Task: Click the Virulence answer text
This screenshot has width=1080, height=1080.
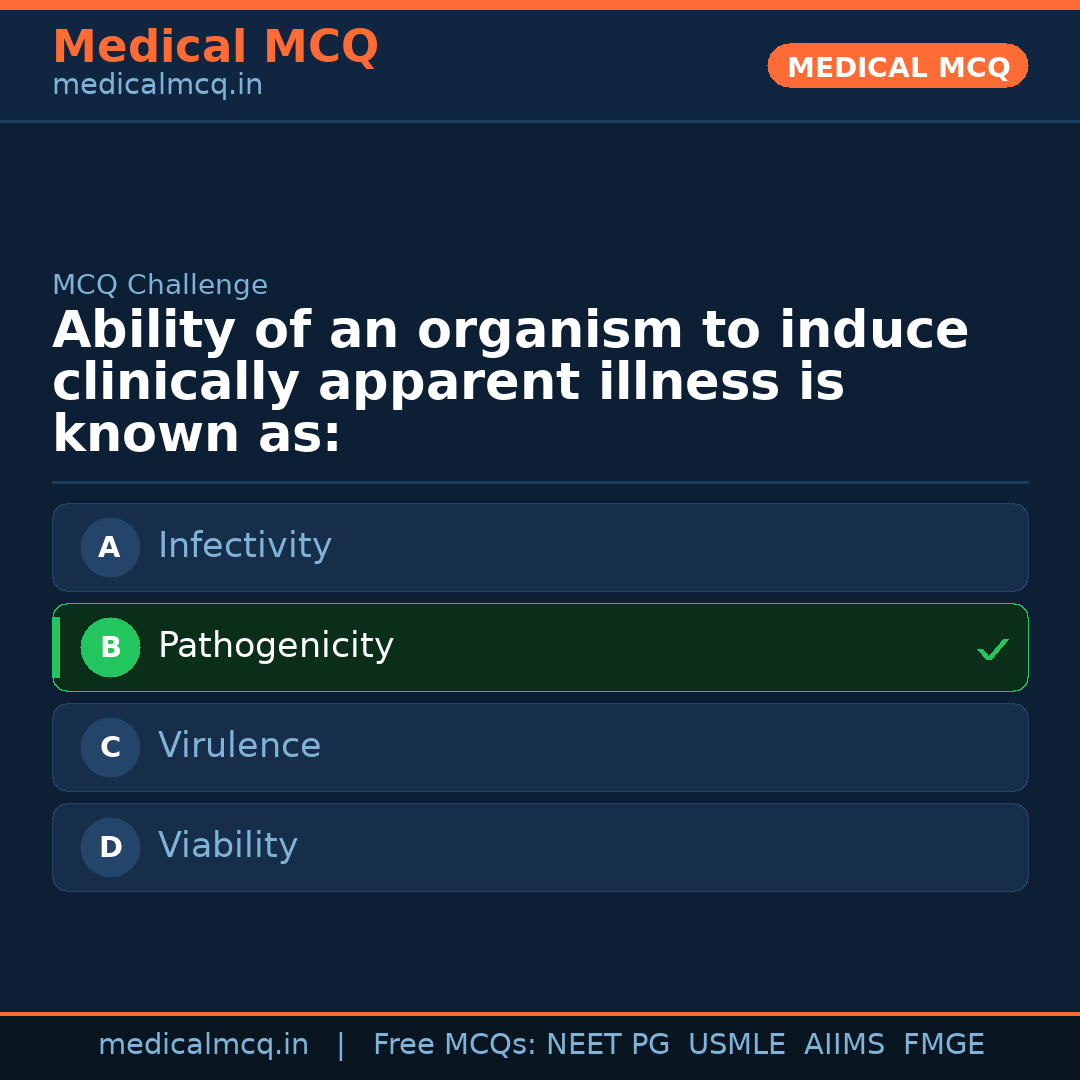Action: pos(239,746)
